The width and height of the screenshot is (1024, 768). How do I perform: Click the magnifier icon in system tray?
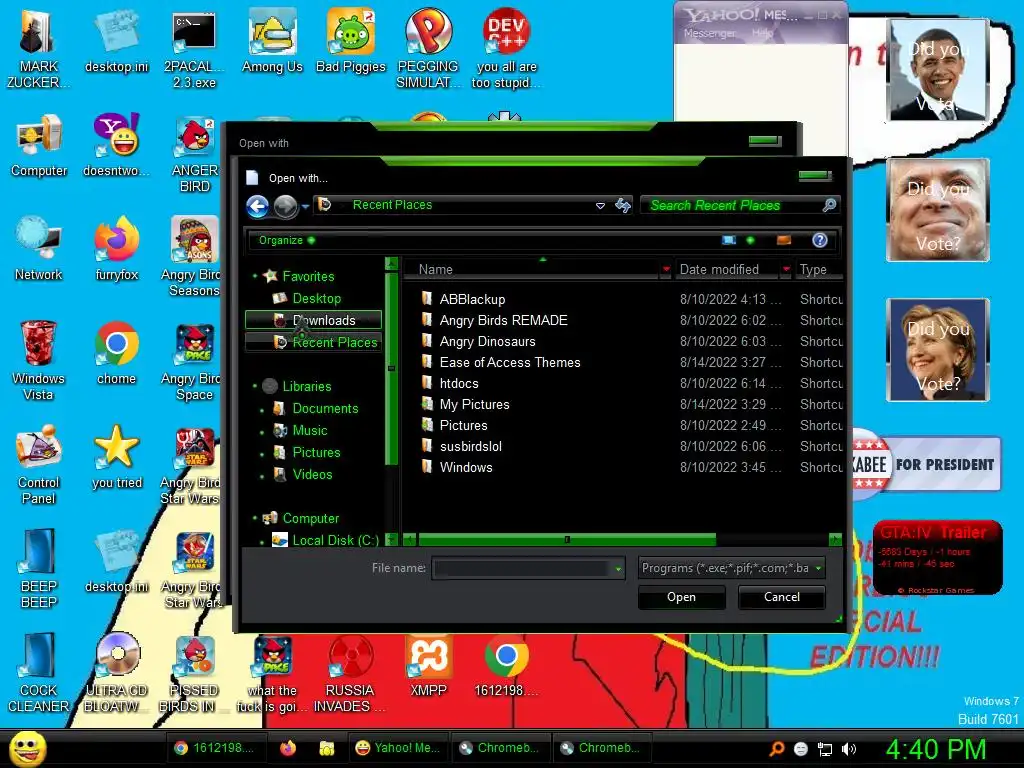(x=776, y=749)
